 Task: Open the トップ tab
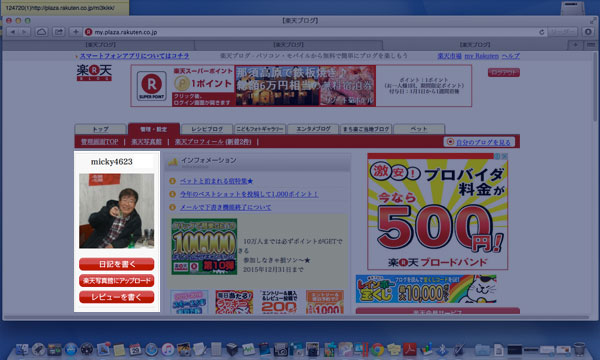point(101,129)
